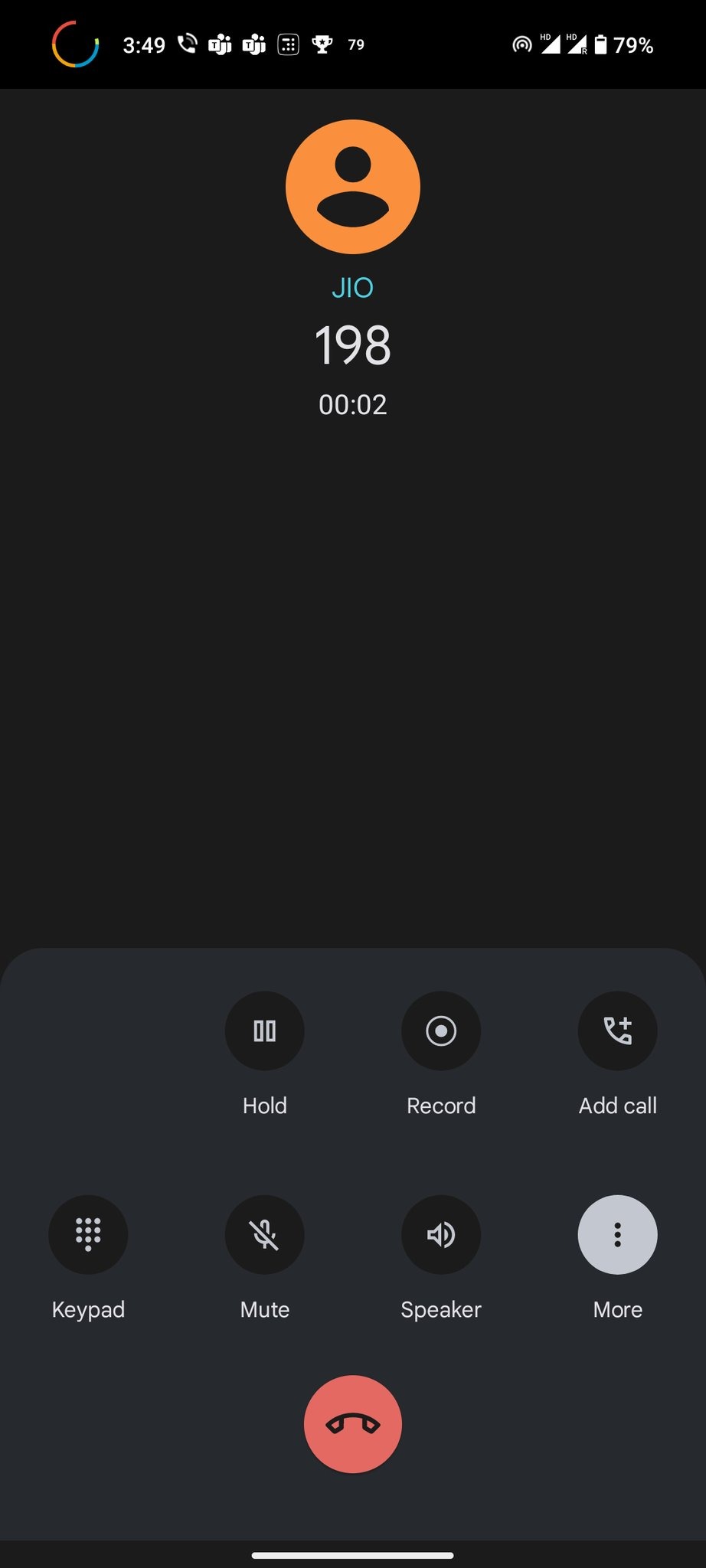Viewport: 706px width, 1568px height.
Task: Tap the hotspot icon in status bar
Action: (x=522, y=44)
